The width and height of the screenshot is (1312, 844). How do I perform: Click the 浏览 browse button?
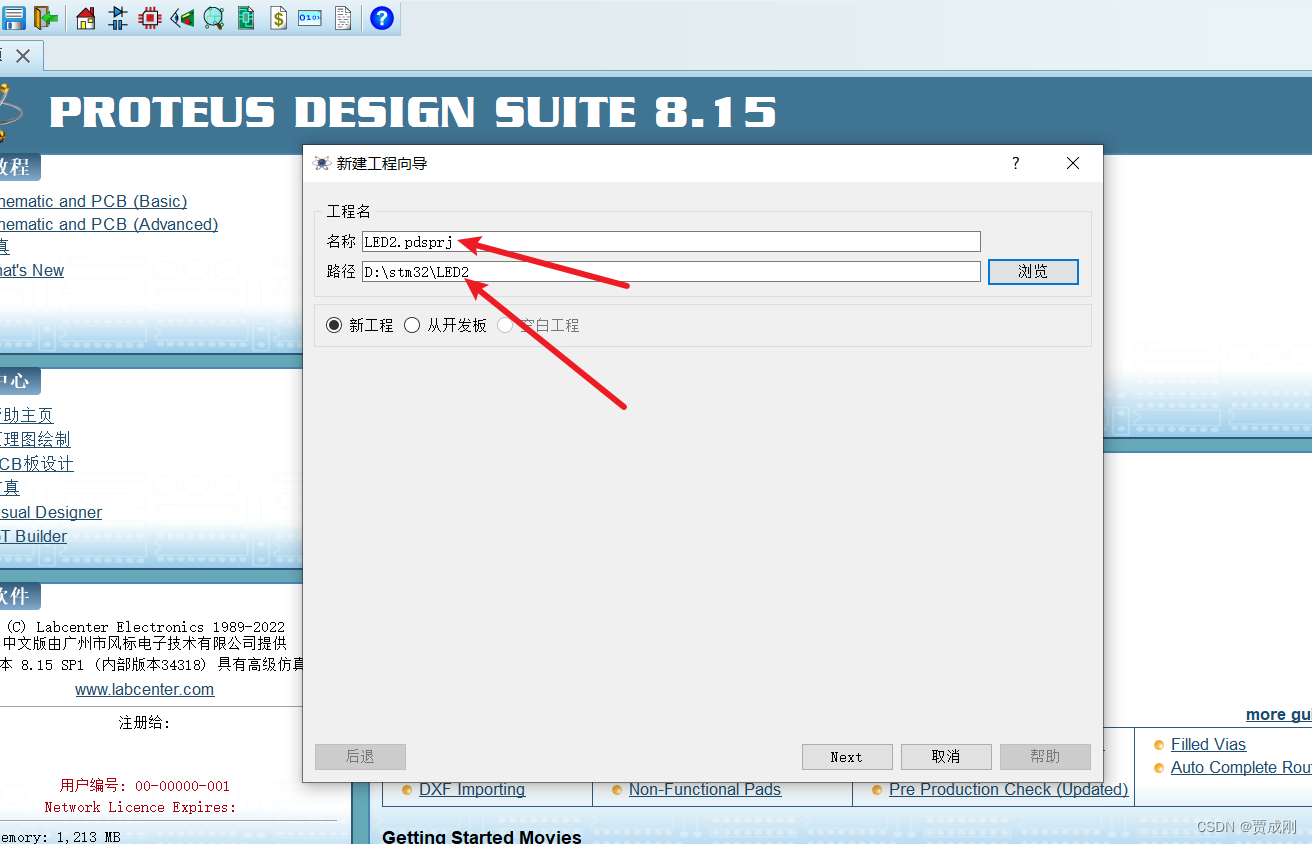1033,271
